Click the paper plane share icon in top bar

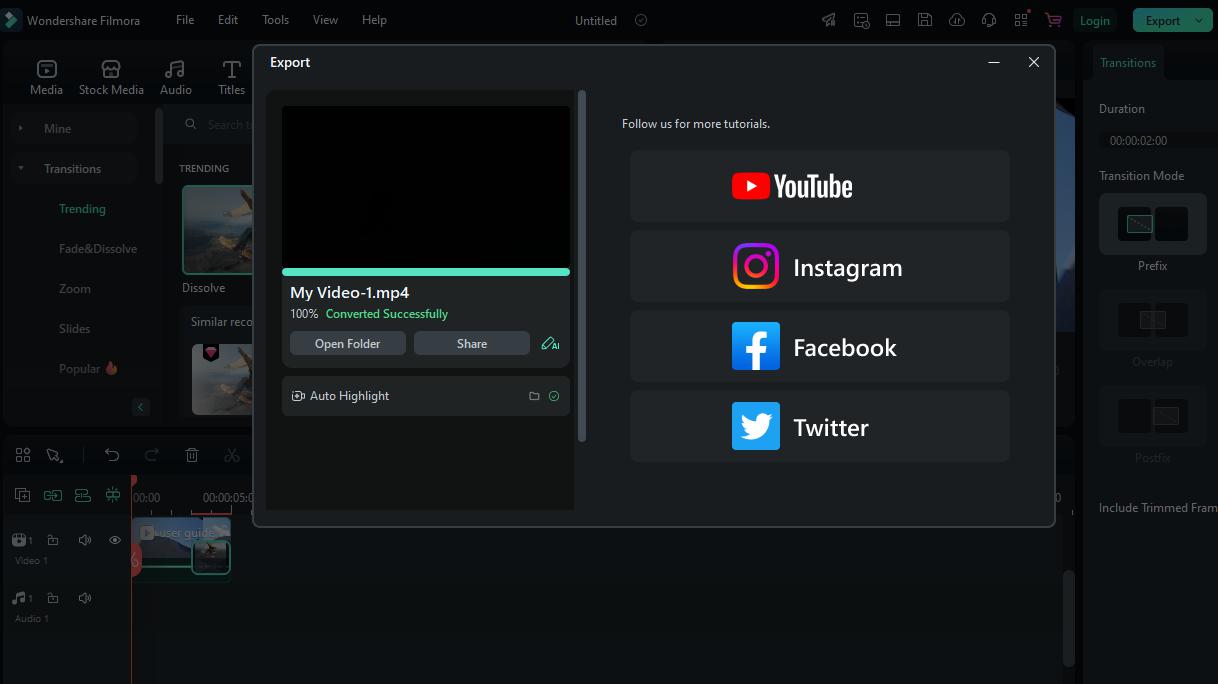829,20
